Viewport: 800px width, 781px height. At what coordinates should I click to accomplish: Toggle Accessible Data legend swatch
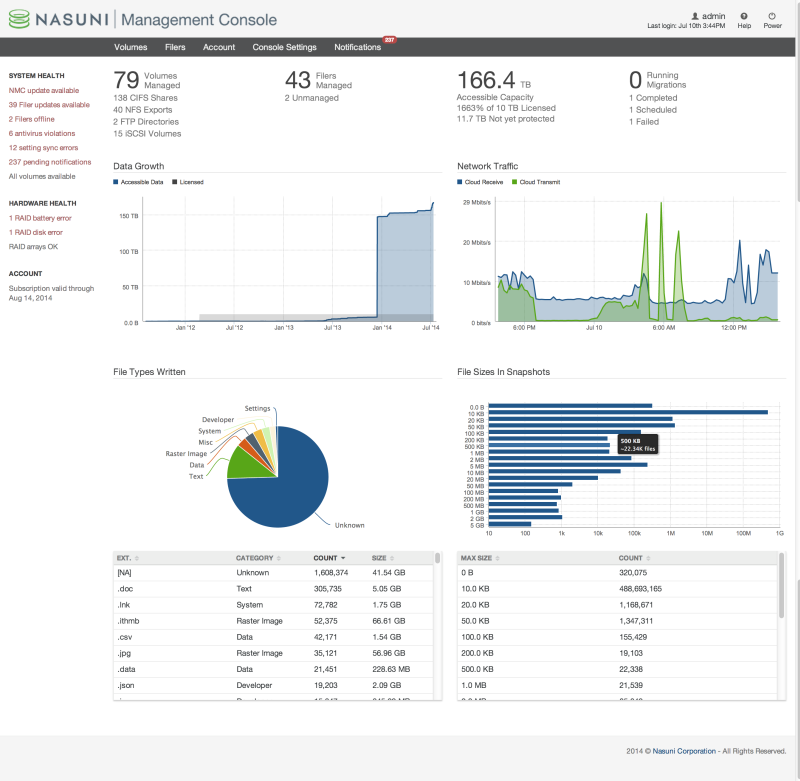(x=116, y=182)
